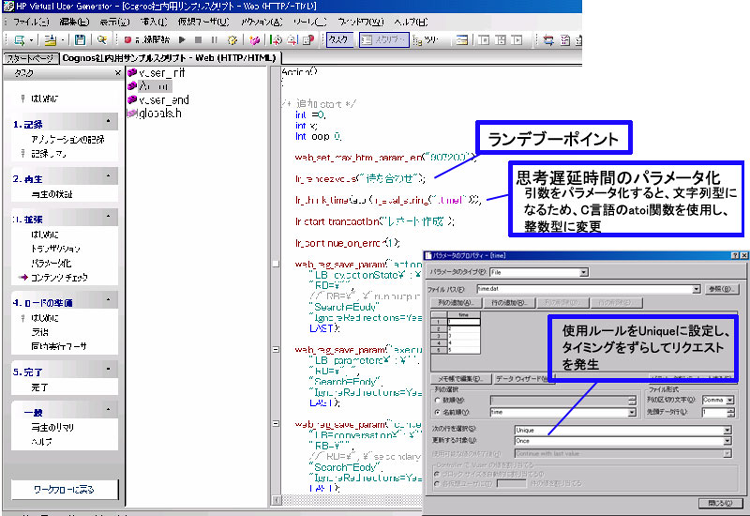Click the Browse button beside file path
Screen dimensions: 750x516
[722, 289]
